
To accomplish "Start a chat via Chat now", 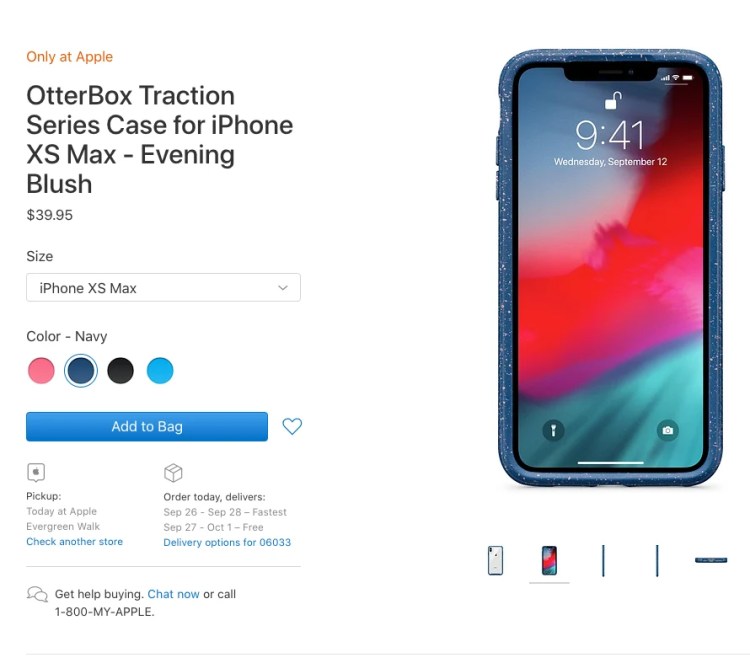I will (x=173, y=594).
